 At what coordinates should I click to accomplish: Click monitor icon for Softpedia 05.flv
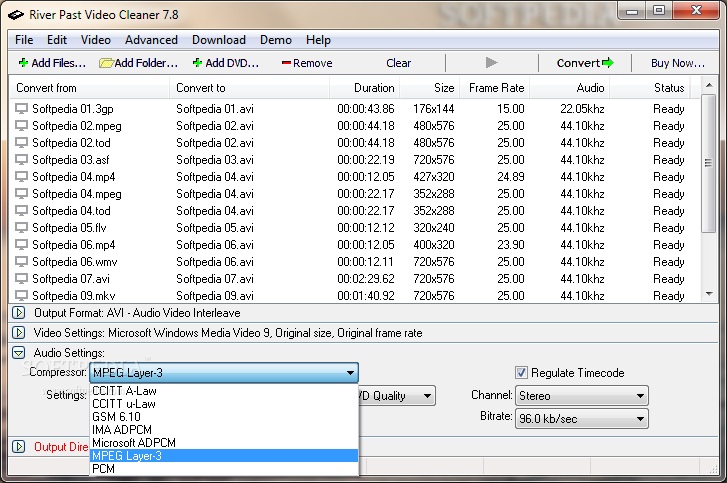[21, 228]
